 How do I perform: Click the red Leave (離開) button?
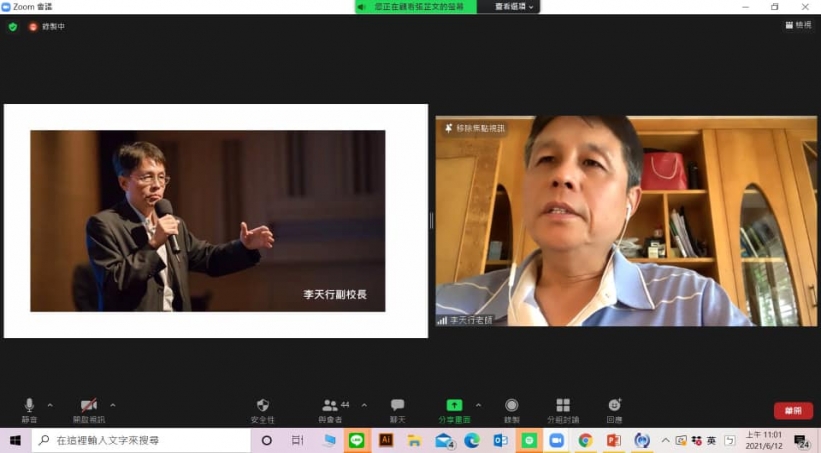[x=793, y=411]
